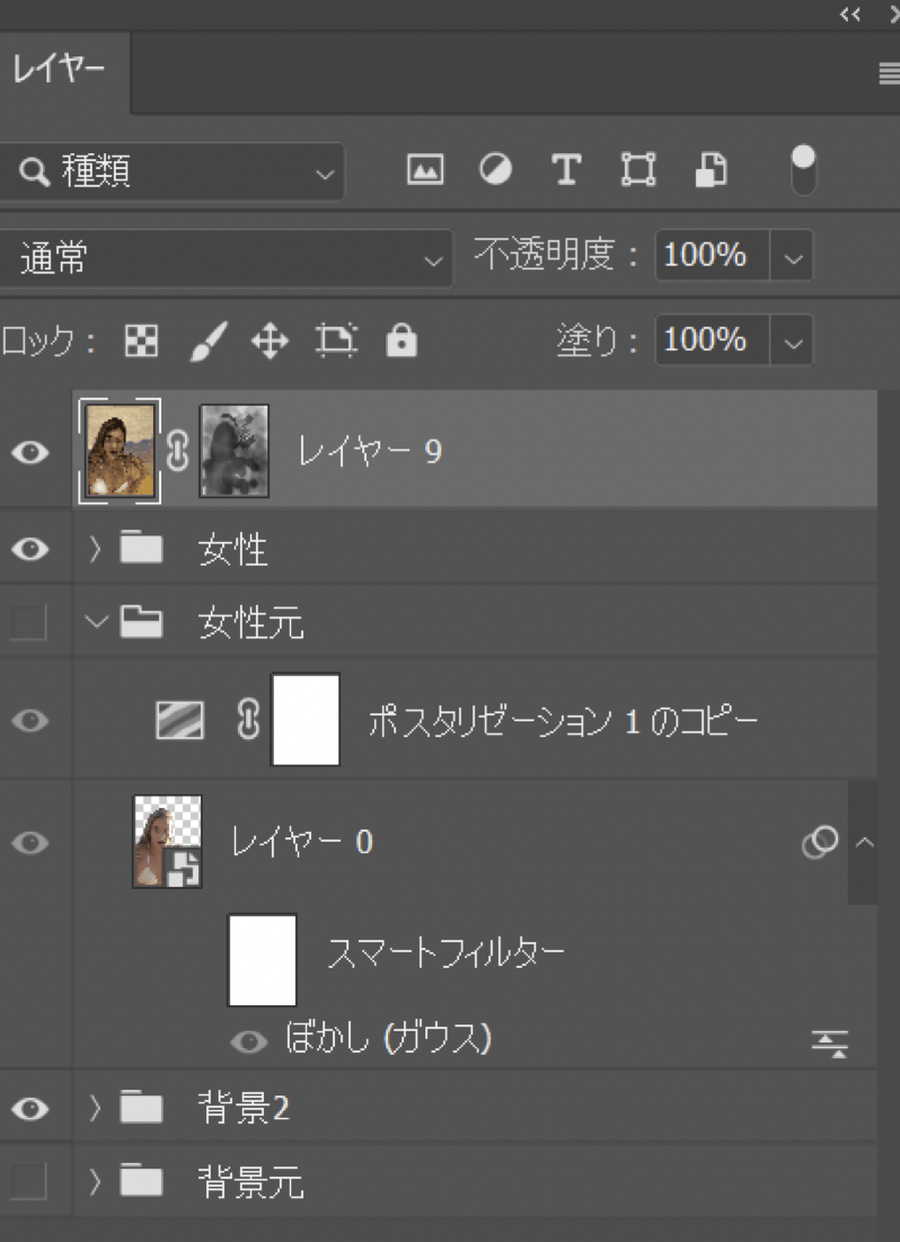Click the 塗り fill value field
Image resolution: width=900 pixels, height=1242 pixels.
712,341
